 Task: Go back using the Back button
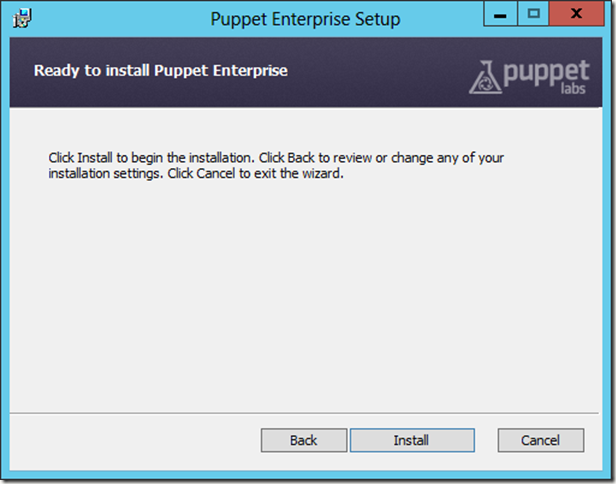[x=303, y=440]
